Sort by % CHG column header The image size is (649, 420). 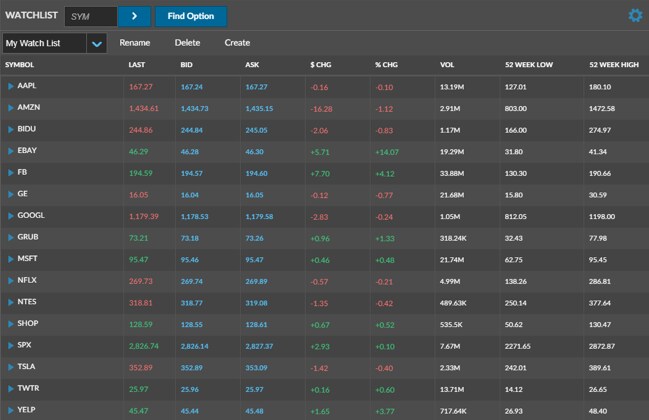point(386,65)
